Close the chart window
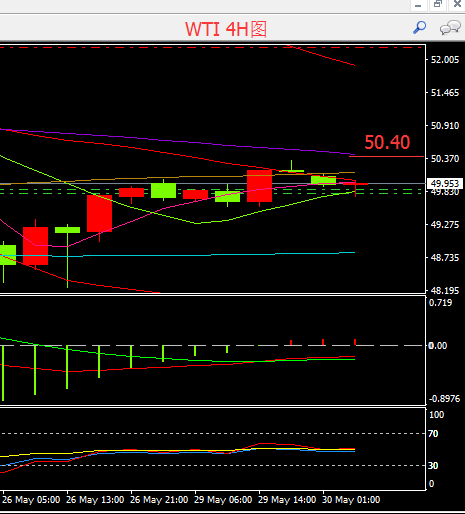This screenshot has height=514, width=465. point(457,5)
